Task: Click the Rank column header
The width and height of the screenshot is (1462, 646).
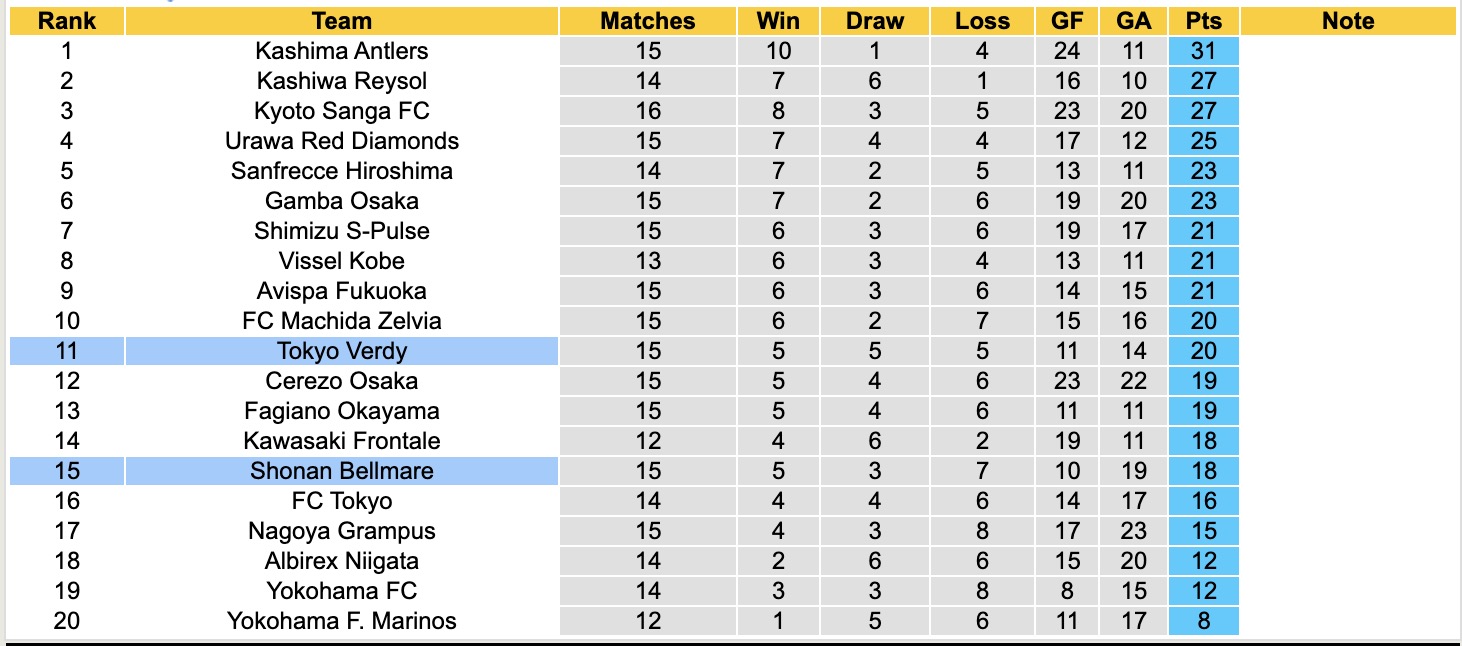Action: [x=67, y=21]
